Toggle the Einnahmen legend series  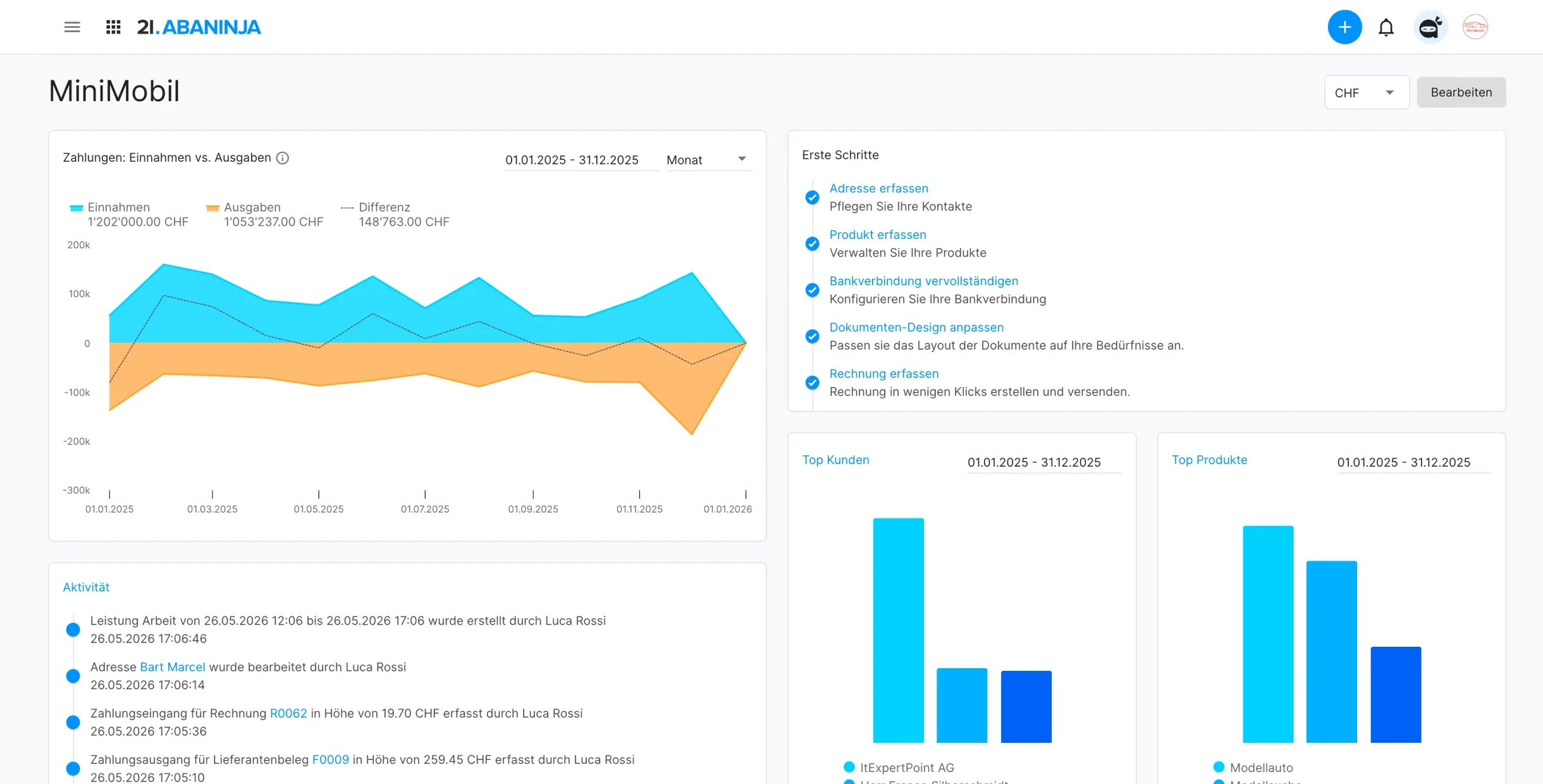(x=110, y=207)
